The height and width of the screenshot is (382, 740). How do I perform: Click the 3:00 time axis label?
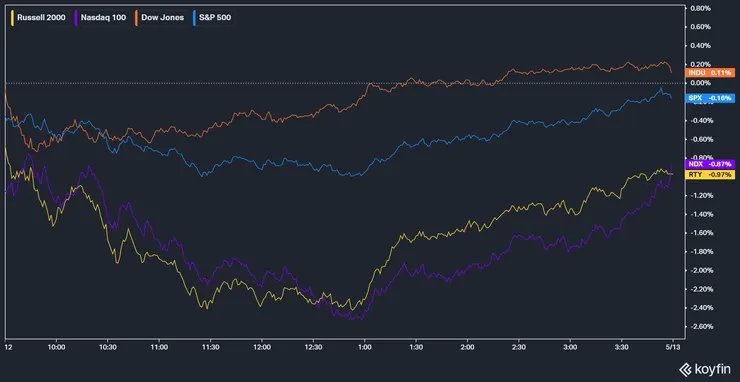(570, 348)
